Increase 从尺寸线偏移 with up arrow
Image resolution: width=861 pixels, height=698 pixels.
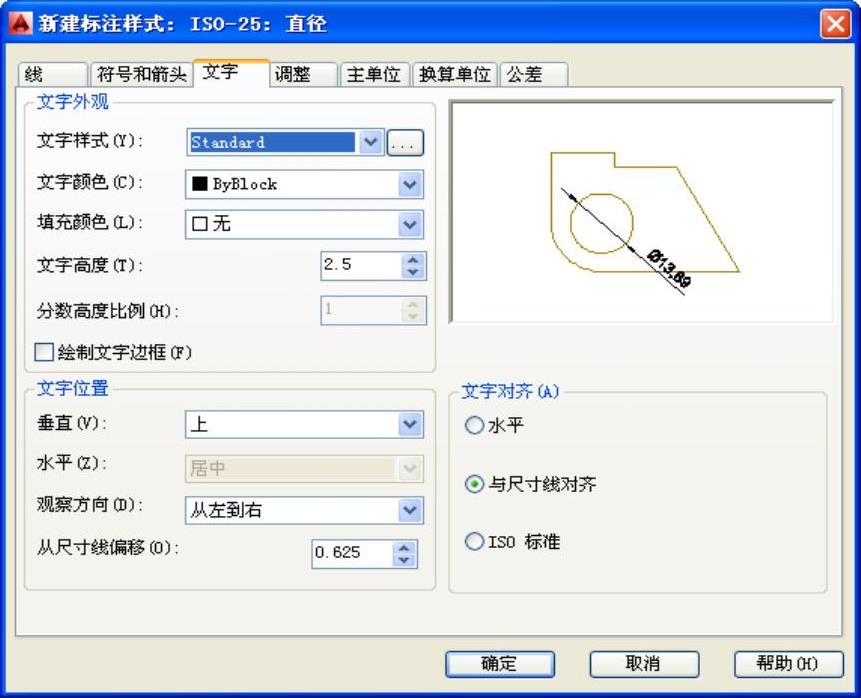coord(404,548)
